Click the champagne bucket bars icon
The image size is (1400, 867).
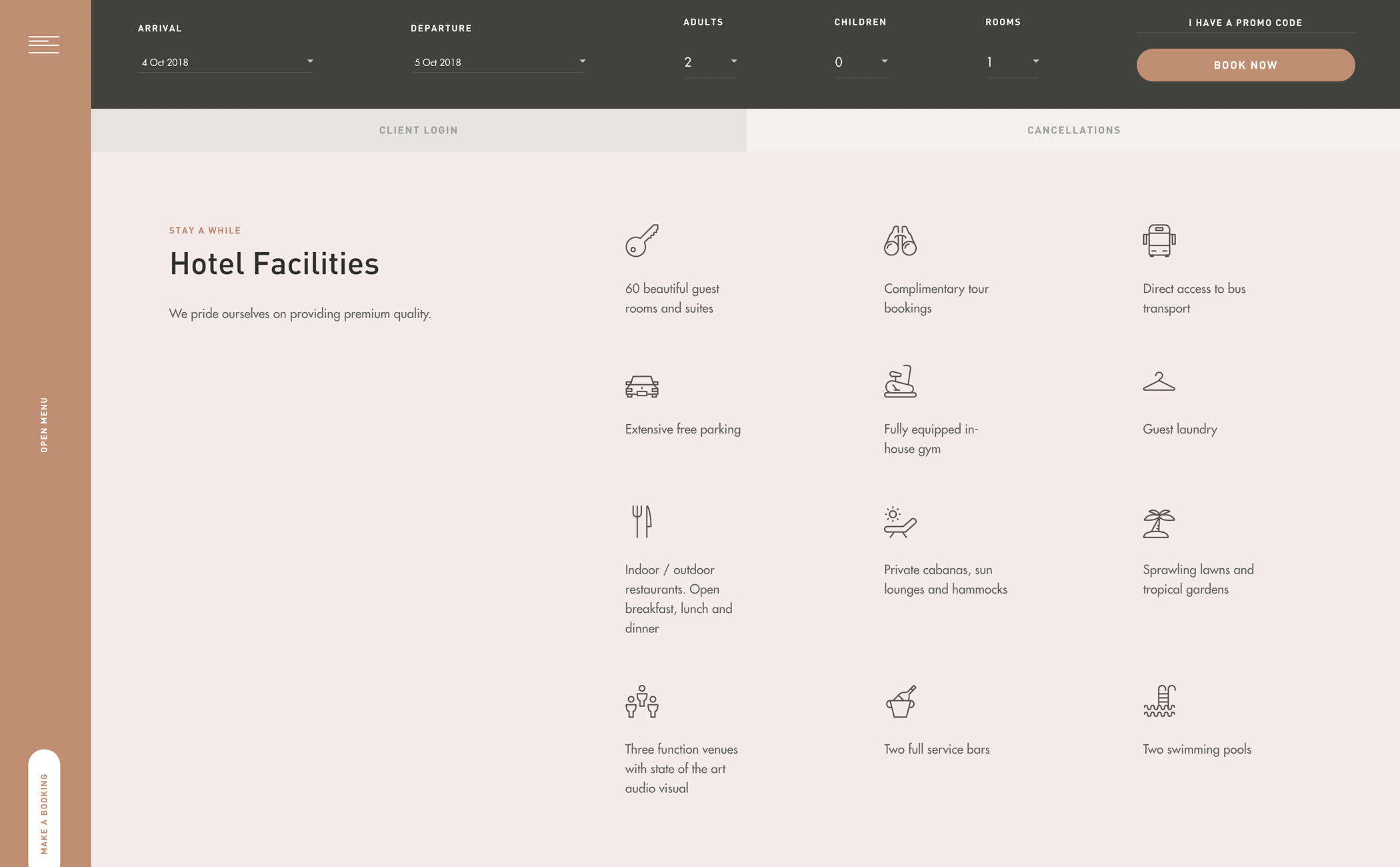coord(900,701)
